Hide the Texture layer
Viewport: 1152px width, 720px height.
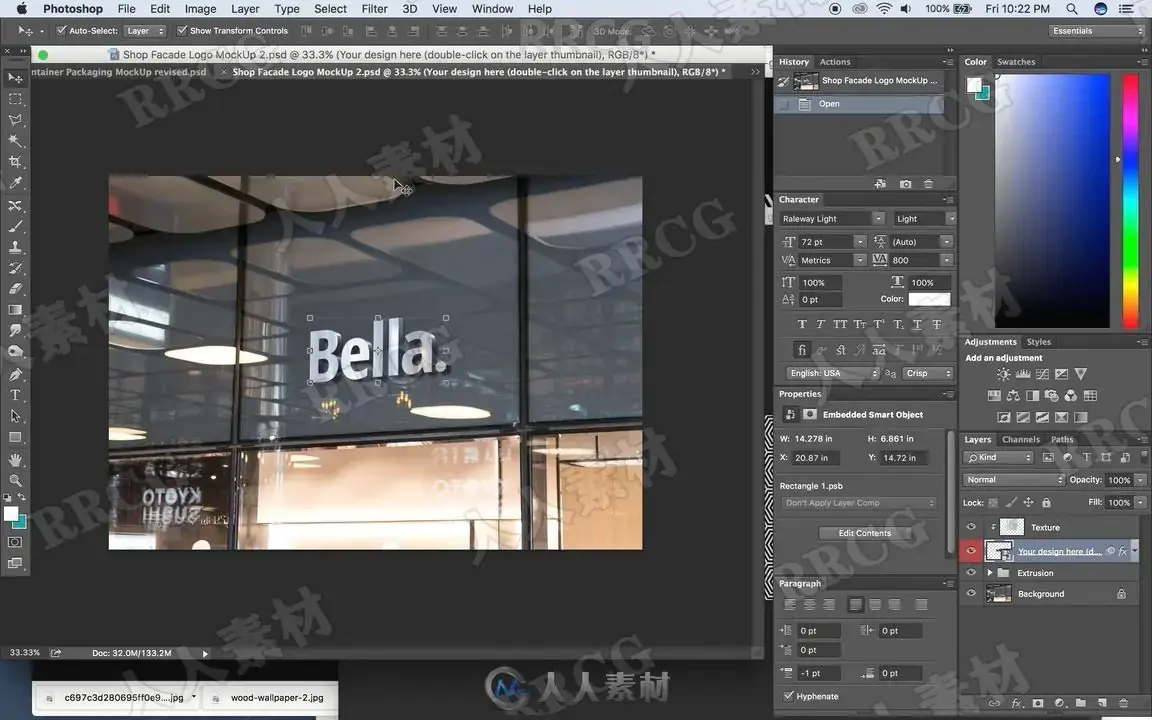(971, 527)
